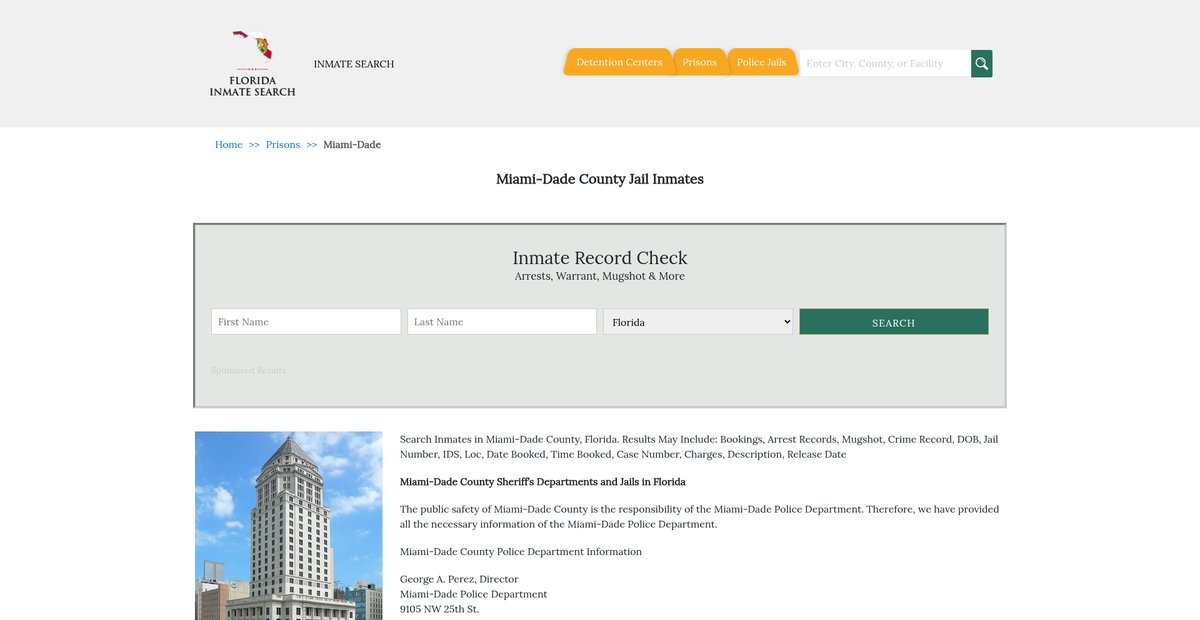Viewport: 1200px width, 620px height.
Task: Click the Florida Inmate Search logo
Action: point(252,63)
